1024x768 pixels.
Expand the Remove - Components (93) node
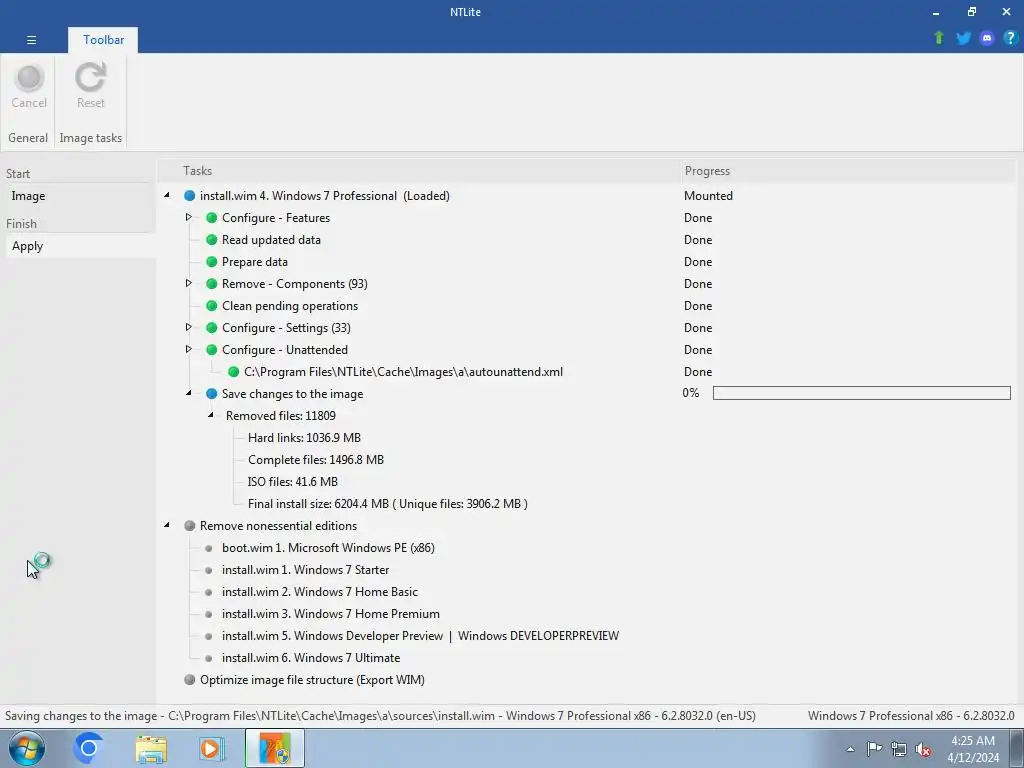188,283
